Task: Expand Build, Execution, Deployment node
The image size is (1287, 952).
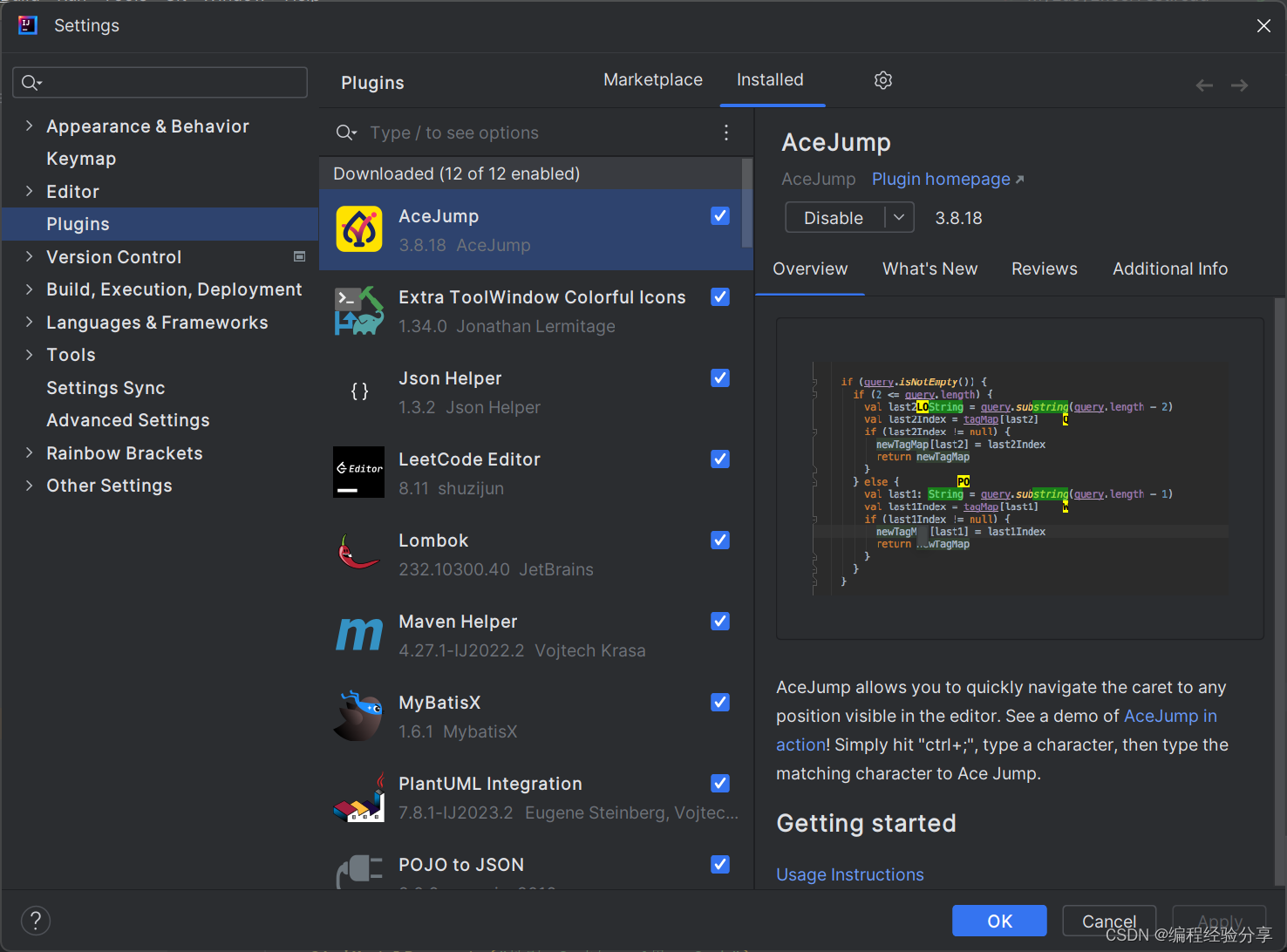Action: 29,289
